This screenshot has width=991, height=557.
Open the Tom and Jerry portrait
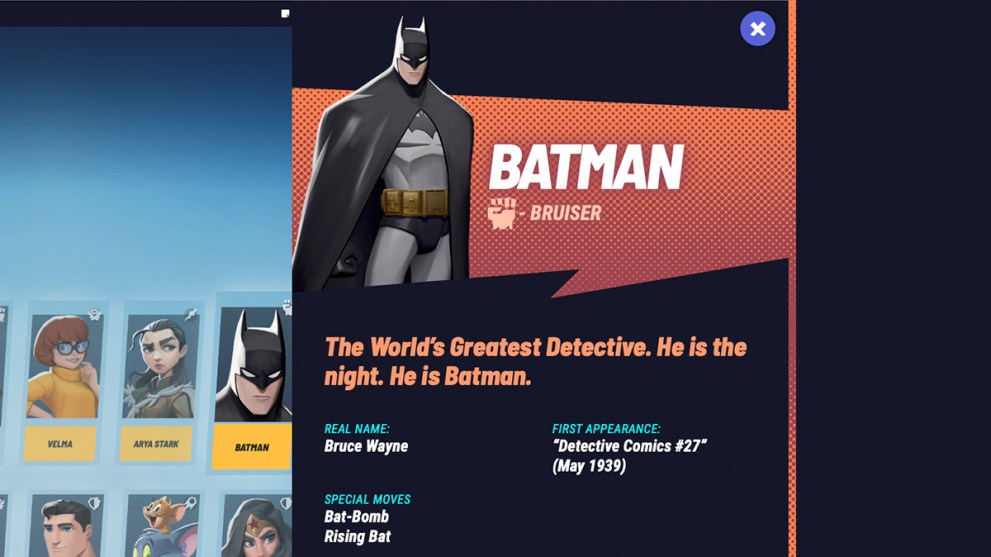pos(163,526)
